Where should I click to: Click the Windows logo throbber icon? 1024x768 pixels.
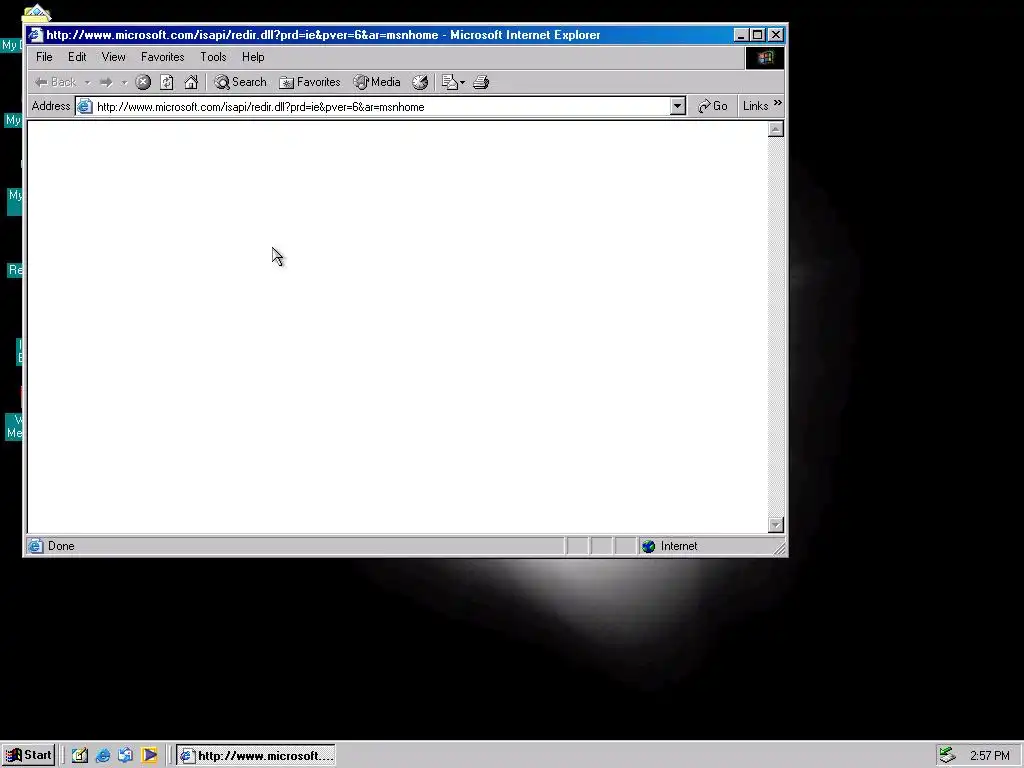(765, 57)
